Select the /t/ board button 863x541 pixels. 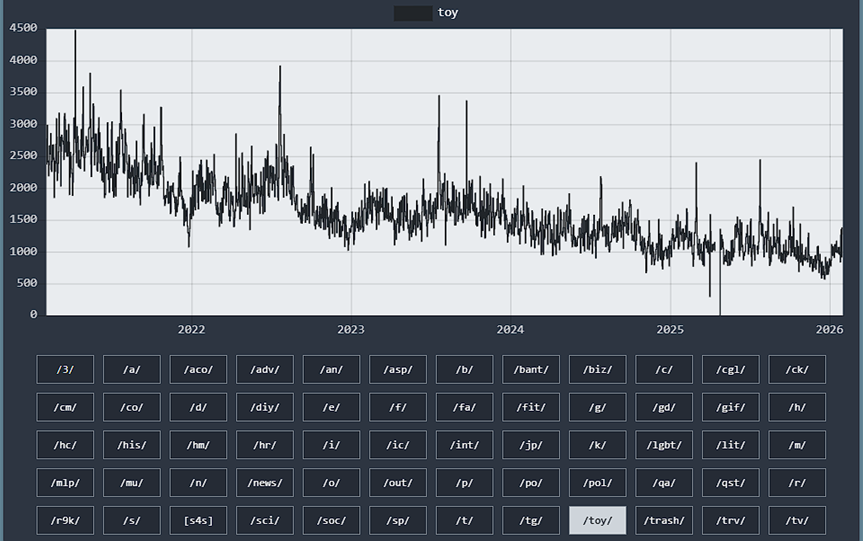(x=465, y=520)
